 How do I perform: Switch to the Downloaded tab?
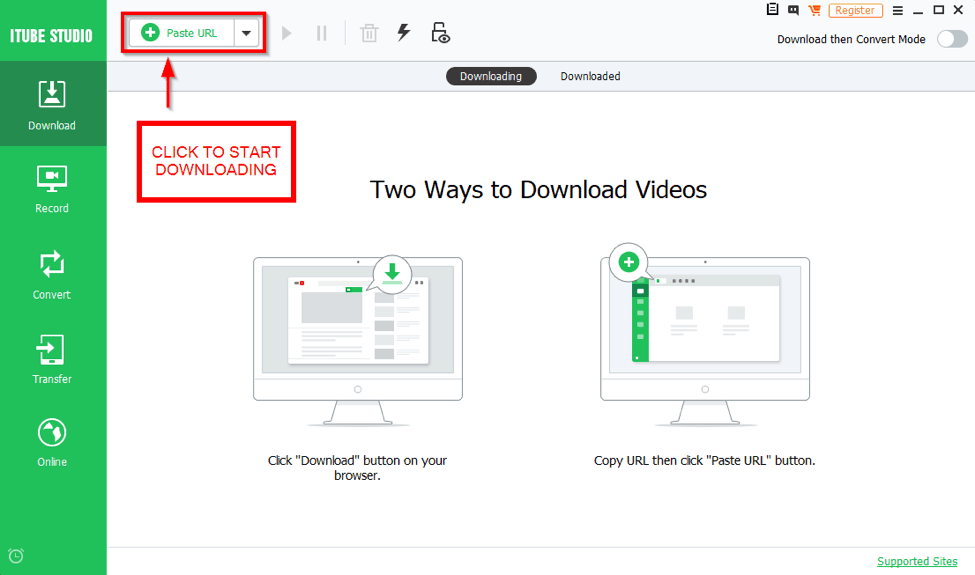pyautogui.click(x=590, y=76)
